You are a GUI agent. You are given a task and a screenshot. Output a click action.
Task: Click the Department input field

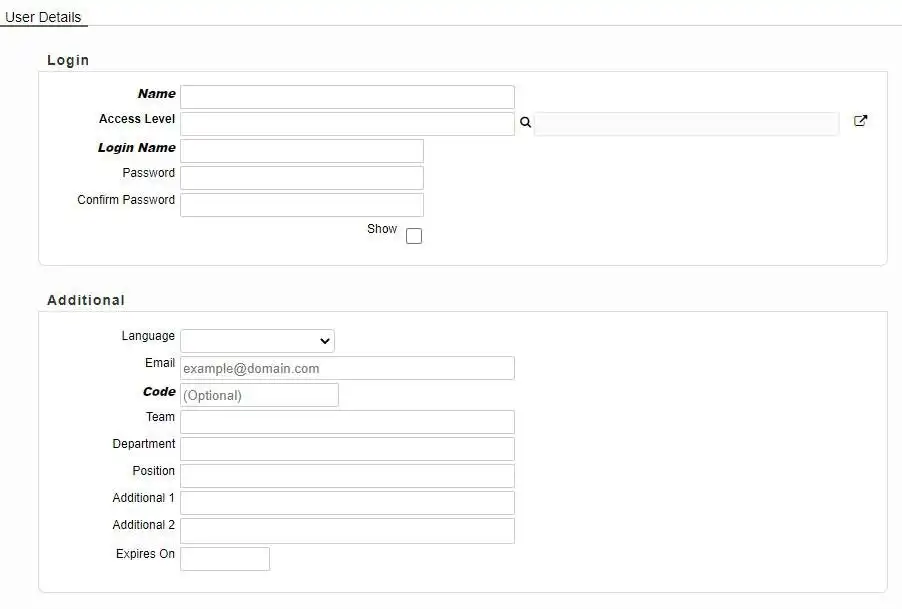[x=347, y=449]
